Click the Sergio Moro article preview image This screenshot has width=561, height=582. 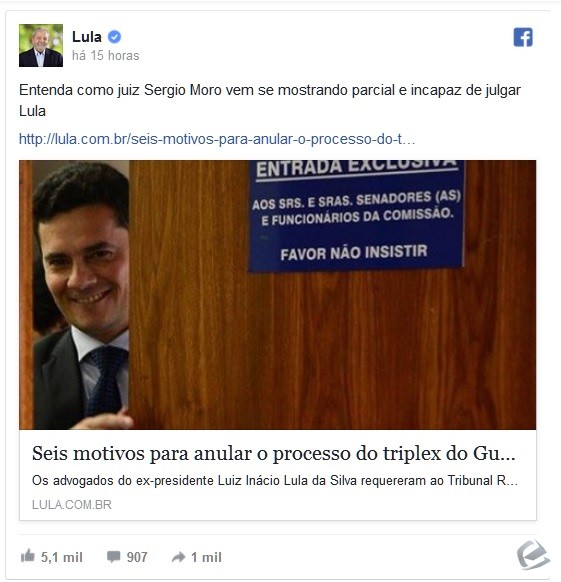[x=277, y=295]
